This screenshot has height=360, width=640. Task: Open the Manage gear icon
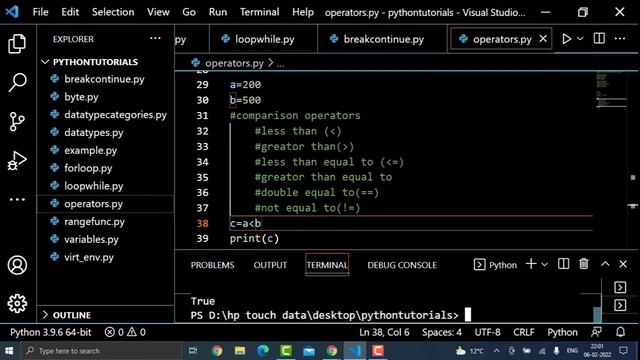click(x=17, y=303)
